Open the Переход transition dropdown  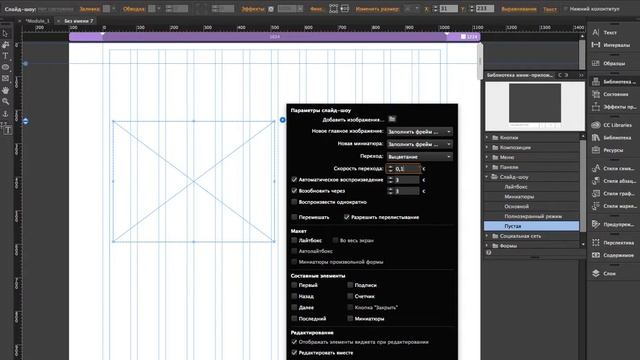point(419,156)
